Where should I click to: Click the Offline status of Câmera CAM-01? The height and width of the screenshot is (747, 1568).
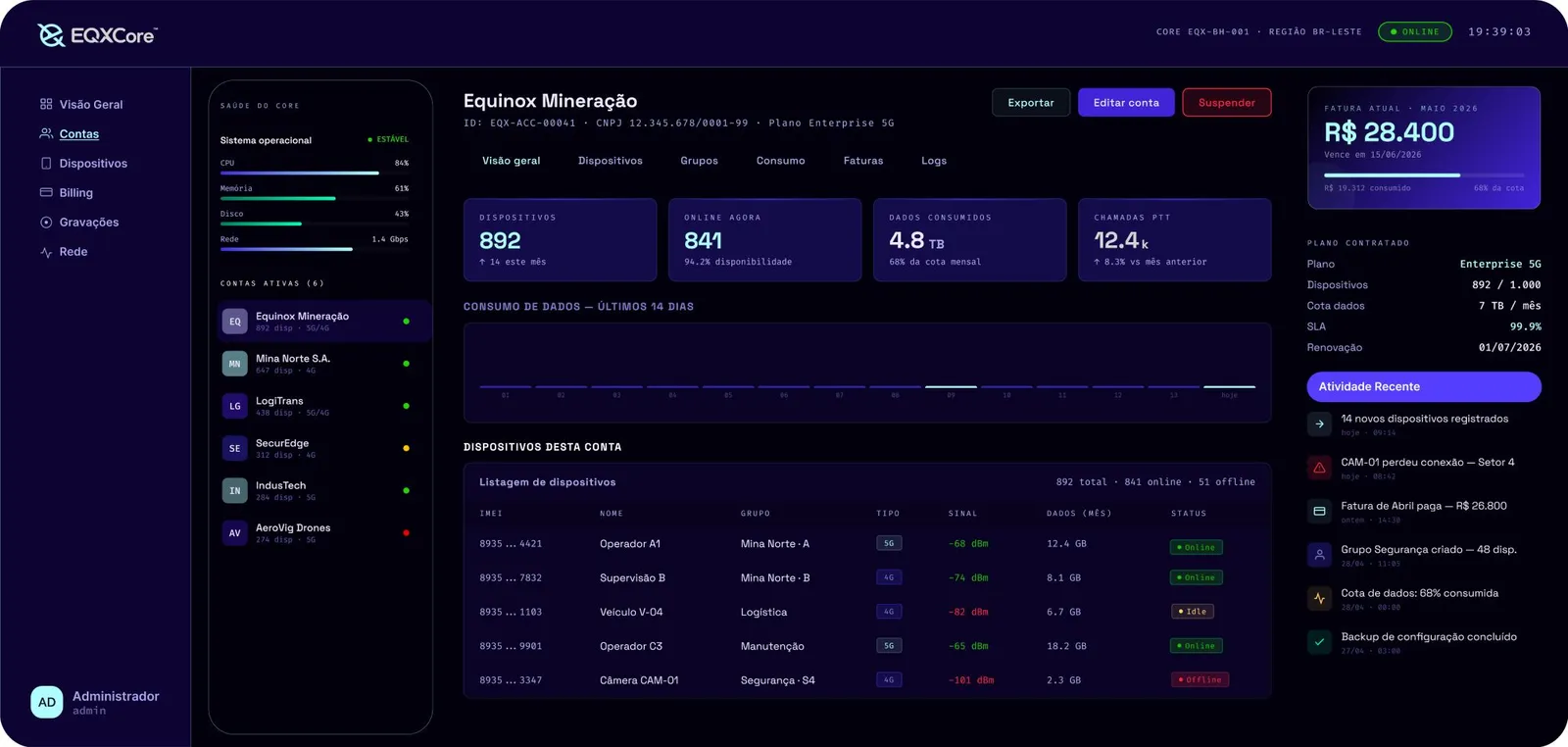point(1200,679)
